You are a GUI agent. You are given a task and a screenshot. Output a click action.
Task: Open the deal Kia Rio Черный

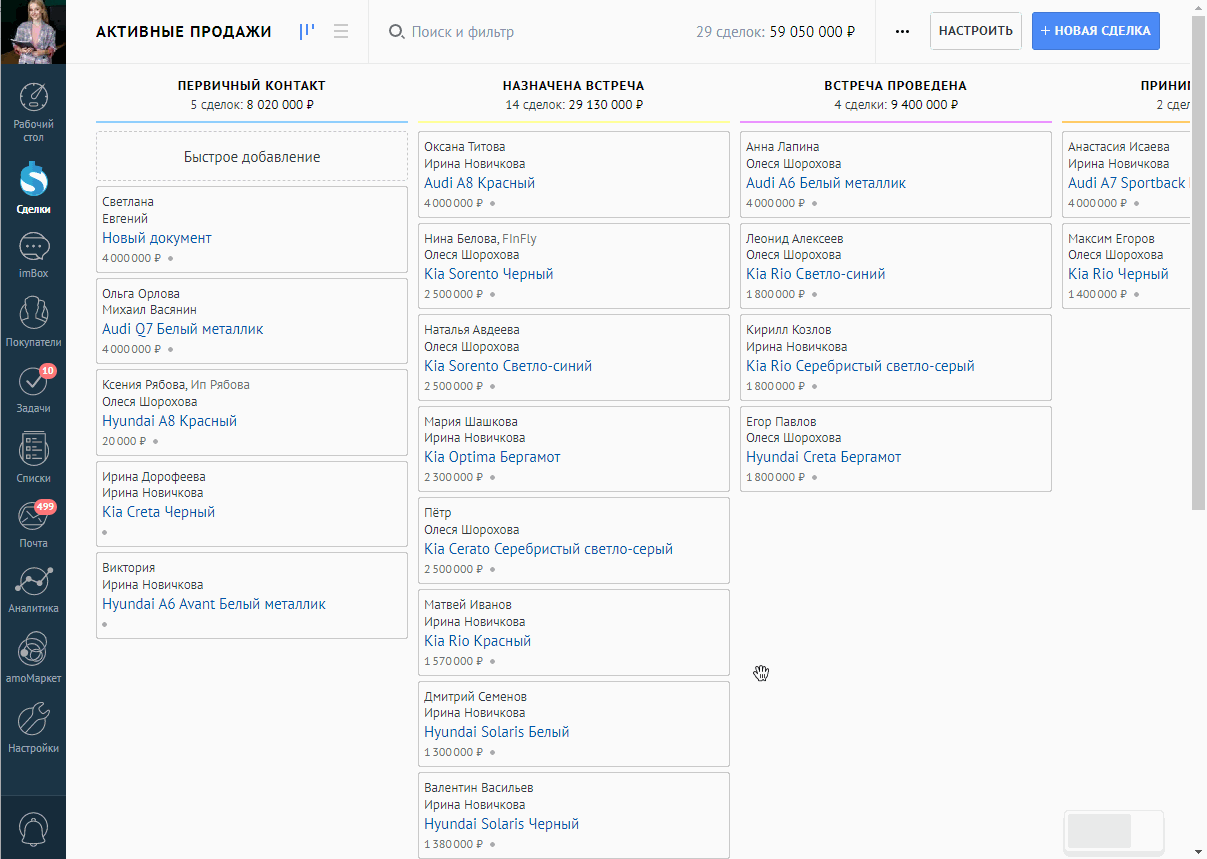pos(1118,274)
